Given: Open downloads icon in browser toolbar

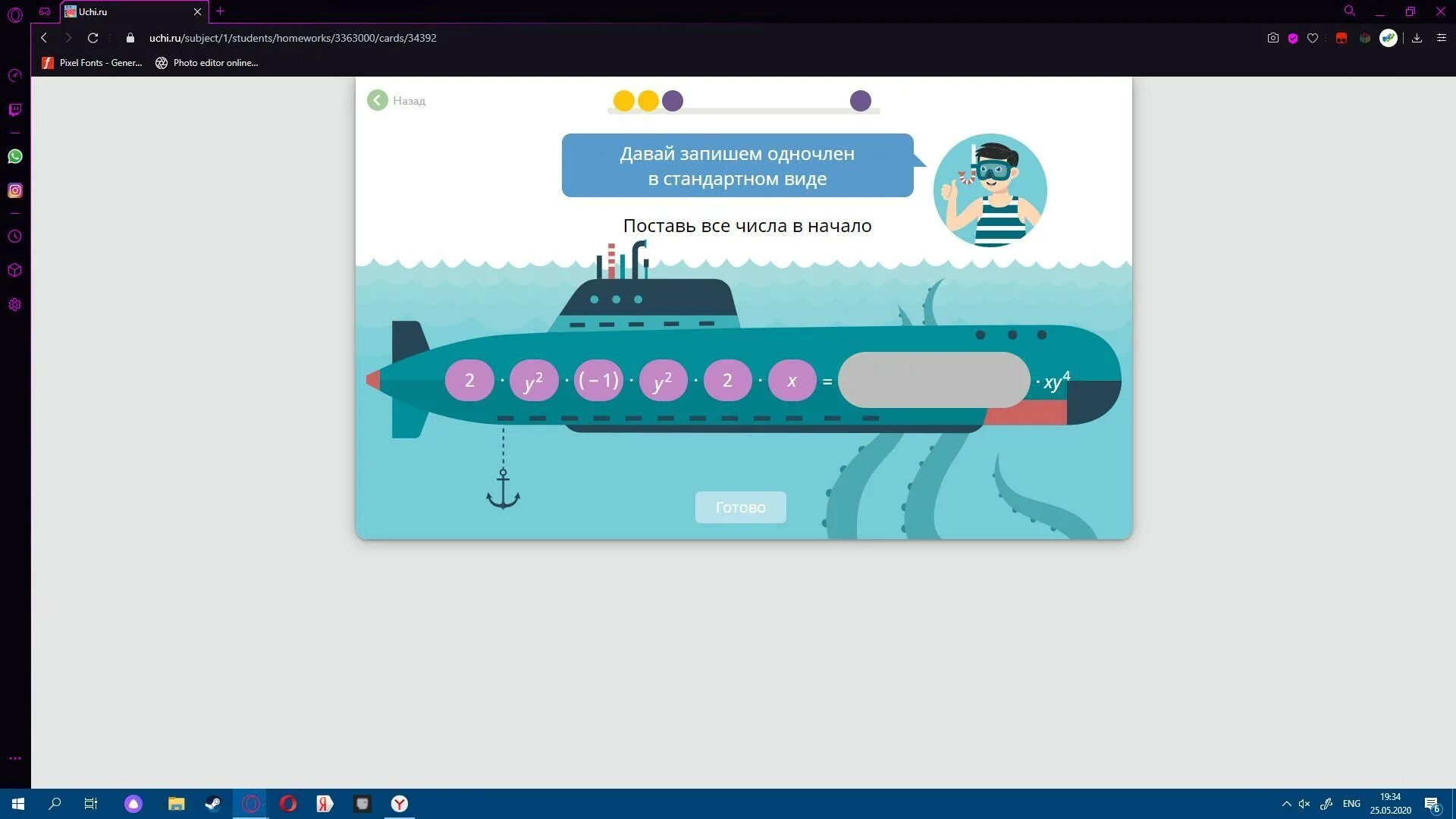Looking at the screenshot, I should pyautogui.click(x=1417, y=38).
